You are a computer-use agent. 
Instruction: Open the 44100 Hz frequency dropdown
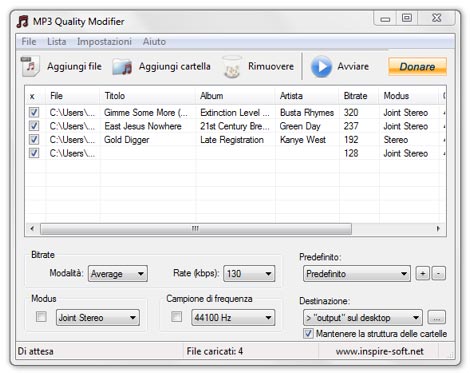pos(233,317)
